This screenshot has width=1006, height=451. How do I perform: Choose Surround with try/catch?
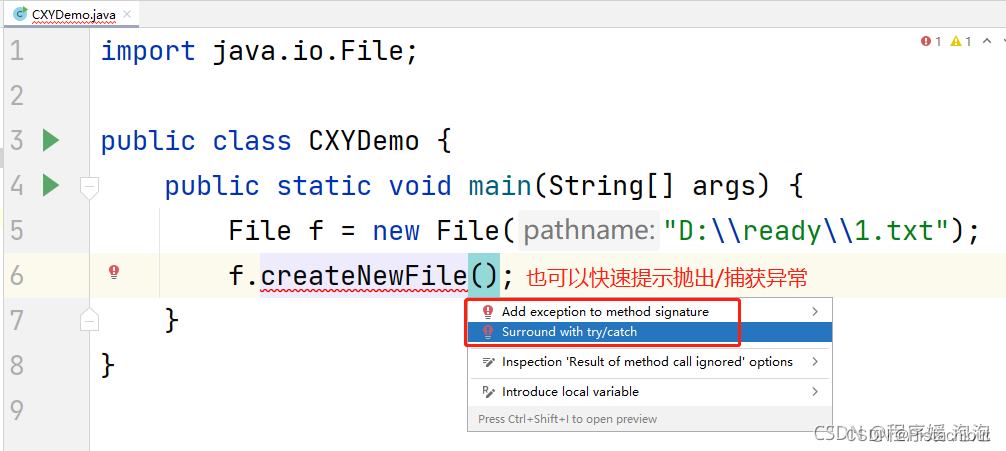[x=650, y=332]
